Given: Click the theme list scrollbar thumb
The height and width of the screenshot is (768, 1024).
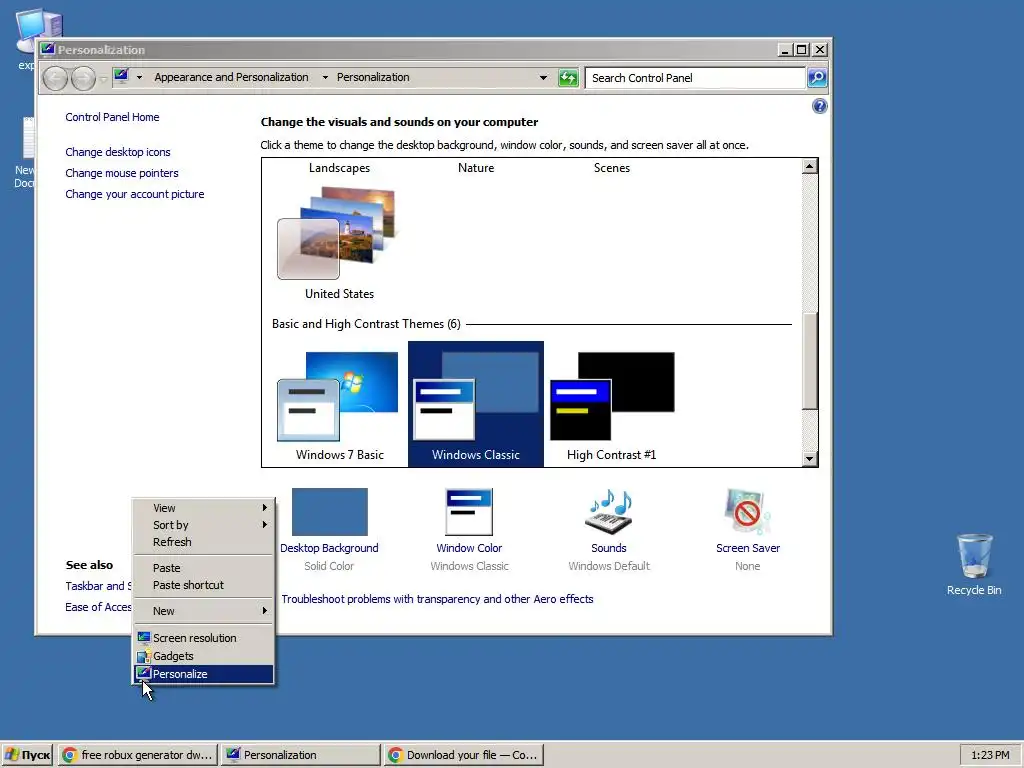Looking at the screenshot, I should click(809, 361).
